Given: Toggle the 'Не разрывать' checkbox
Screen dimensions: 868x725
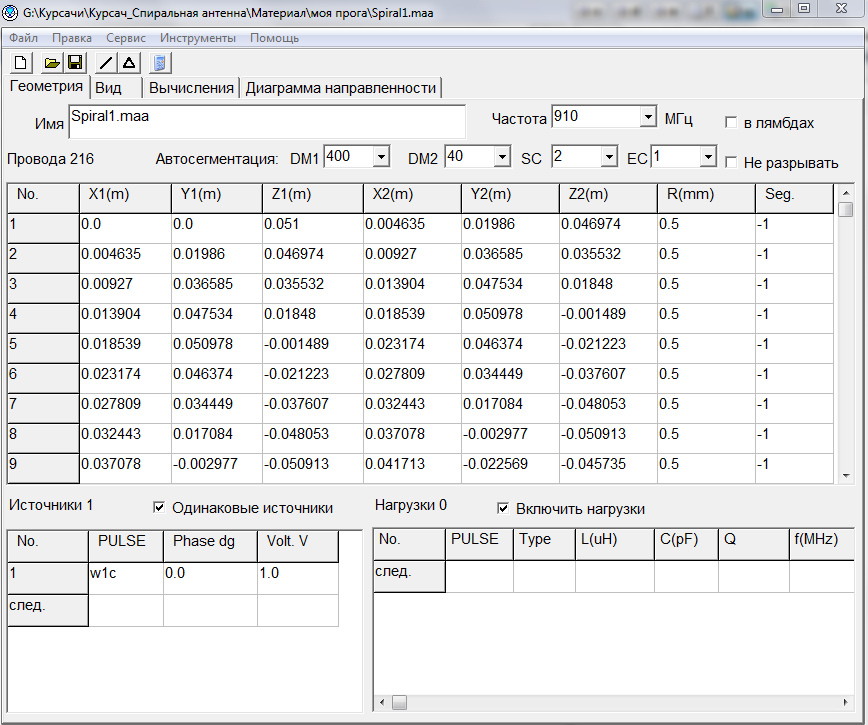Looking at the screenshot, I should click(x=732, y=162).
